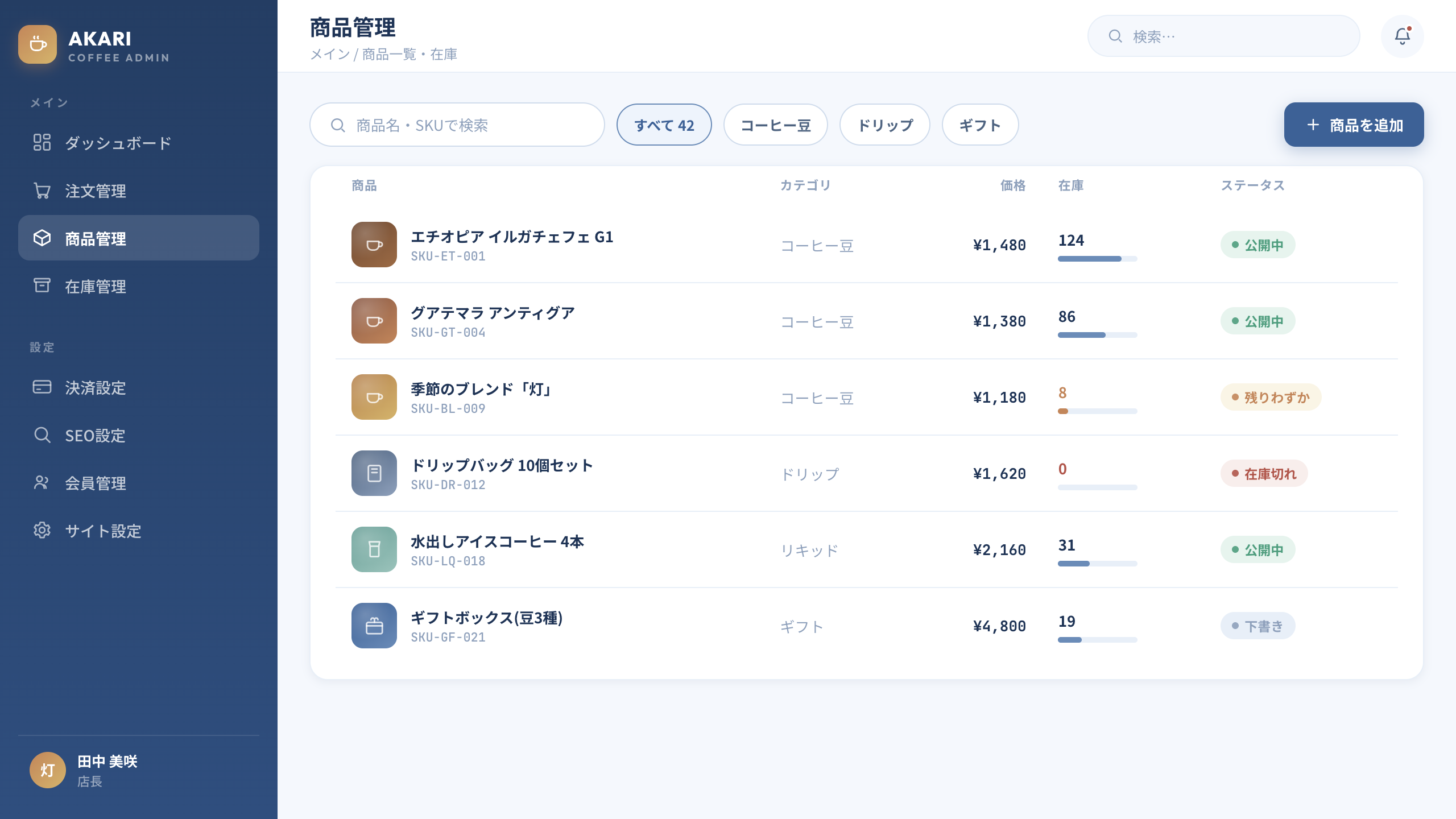
Task: Click the stock bar for 水出しアイスコーヒー row
Action: [x=1098, y=564]
